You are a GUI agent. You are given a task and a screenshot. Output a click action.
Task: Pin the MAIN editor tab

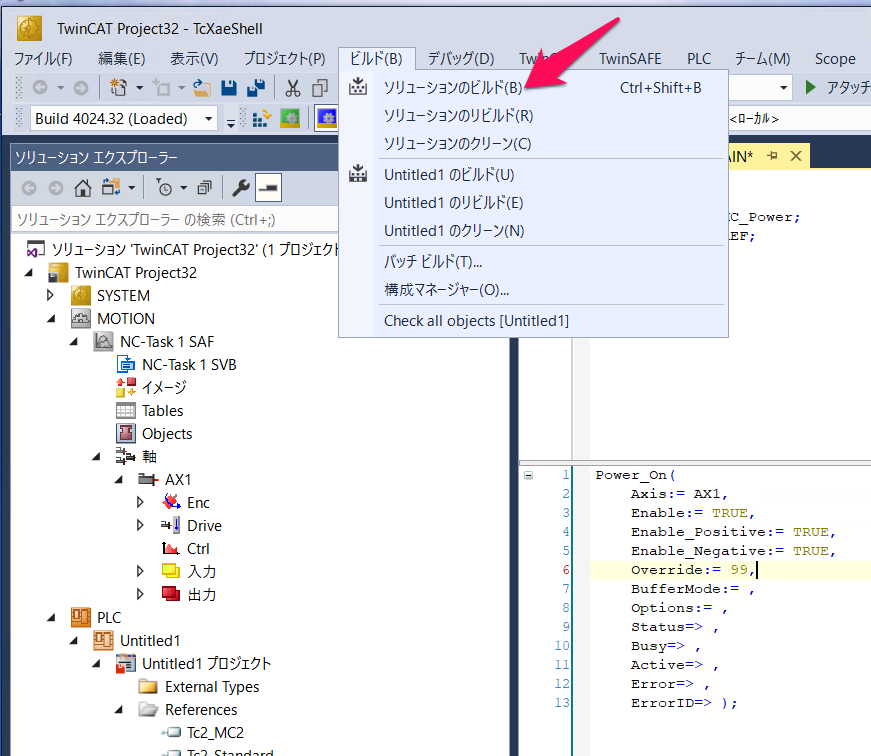(x=772, y=156)
